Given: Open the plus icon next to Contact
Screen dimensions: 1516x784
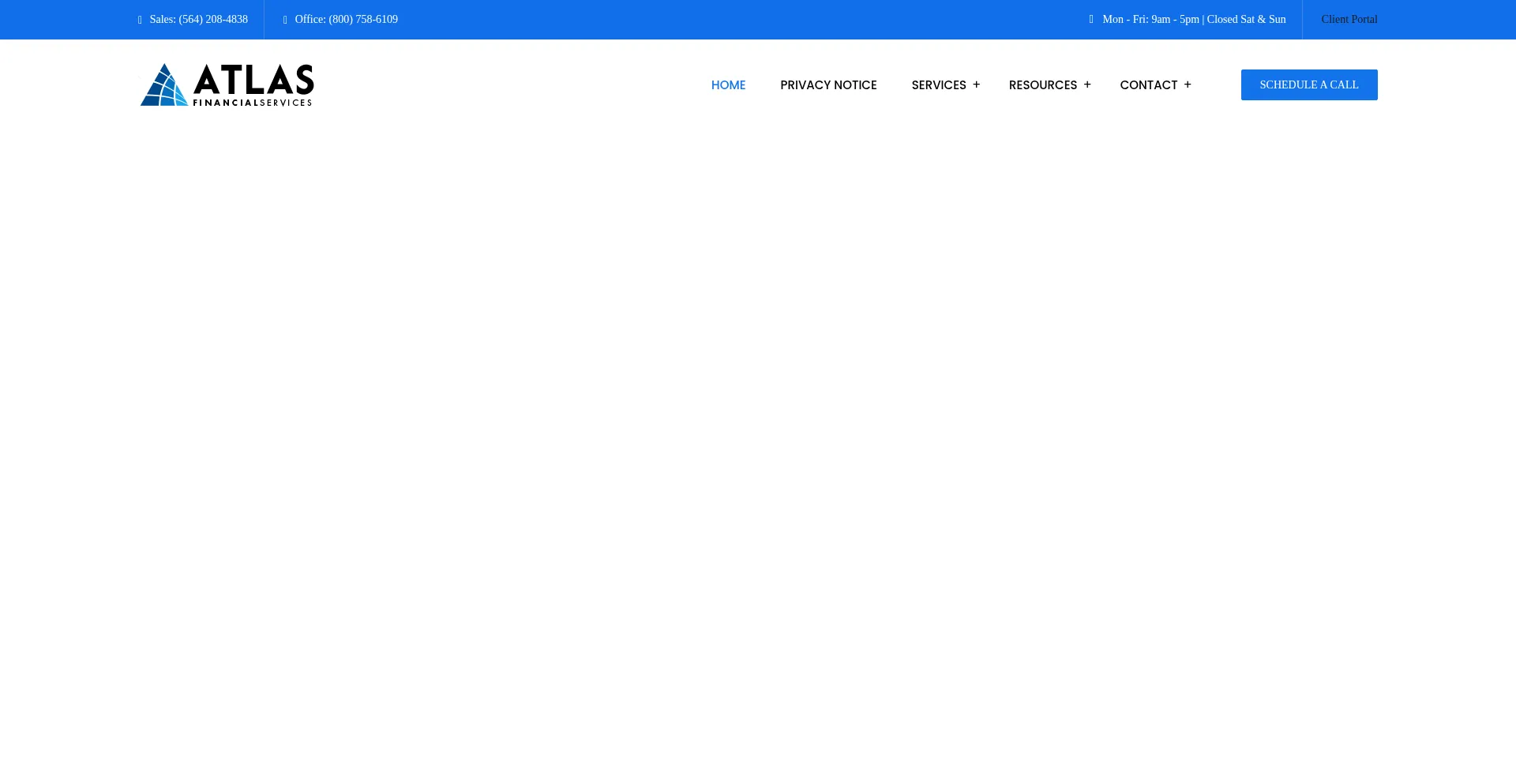Looking at the screenshot, I should tap(1188, 84).
